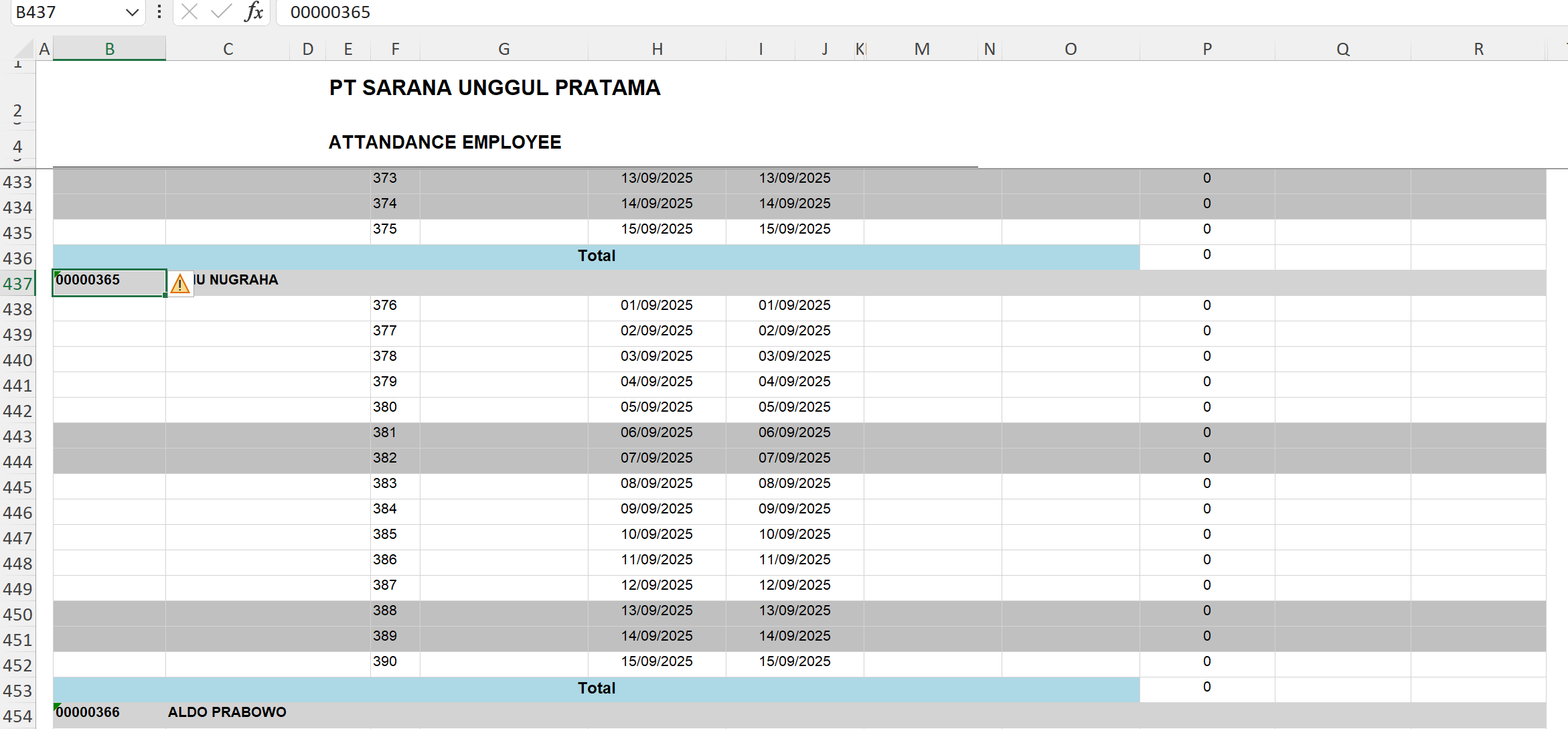
Task: Click the ATTANDANCE EMPLOYEE heading
Action: tap(445, 142)
